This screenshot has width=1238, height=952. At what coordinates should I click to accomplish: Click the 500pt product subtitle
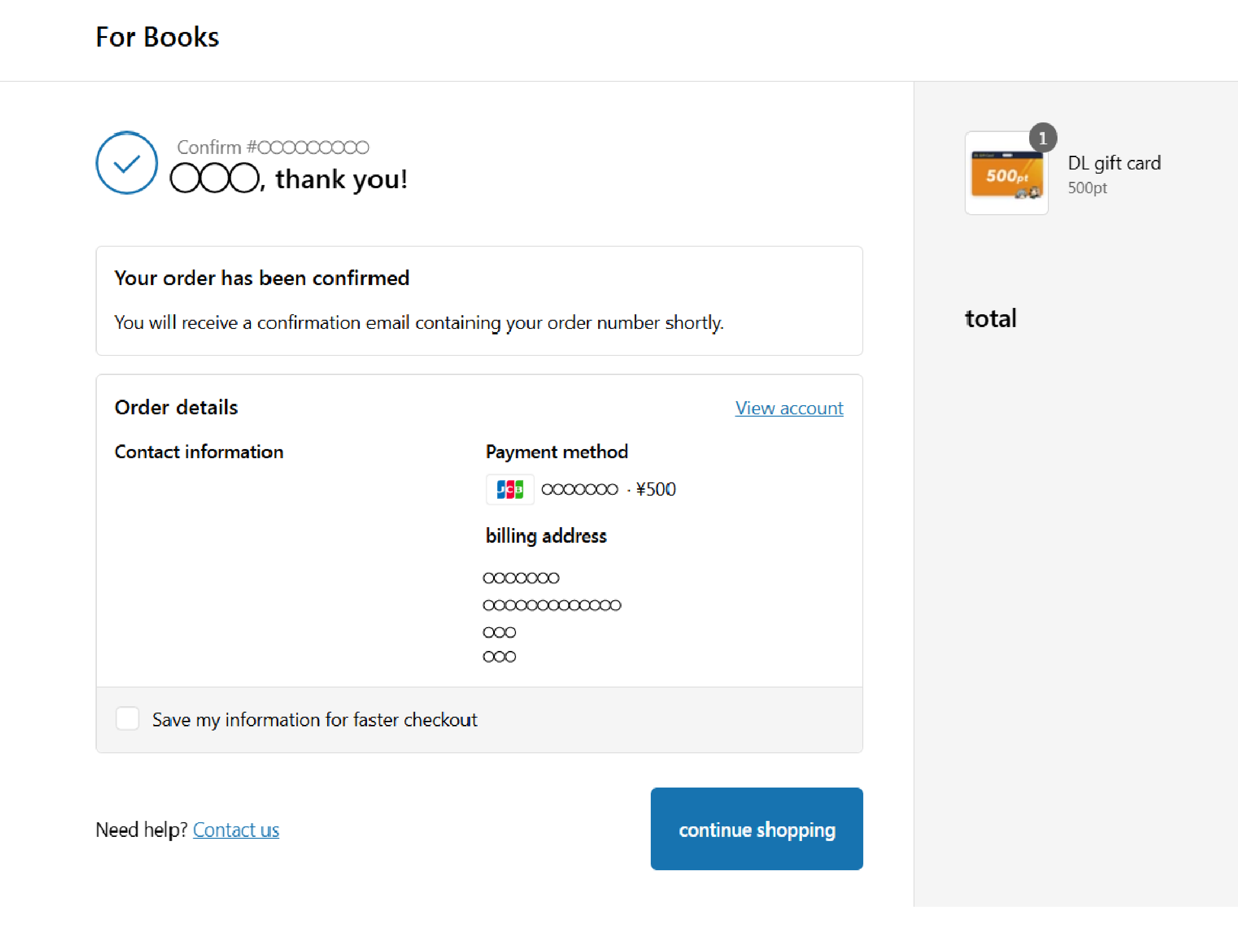click(x=1087, y=188)
